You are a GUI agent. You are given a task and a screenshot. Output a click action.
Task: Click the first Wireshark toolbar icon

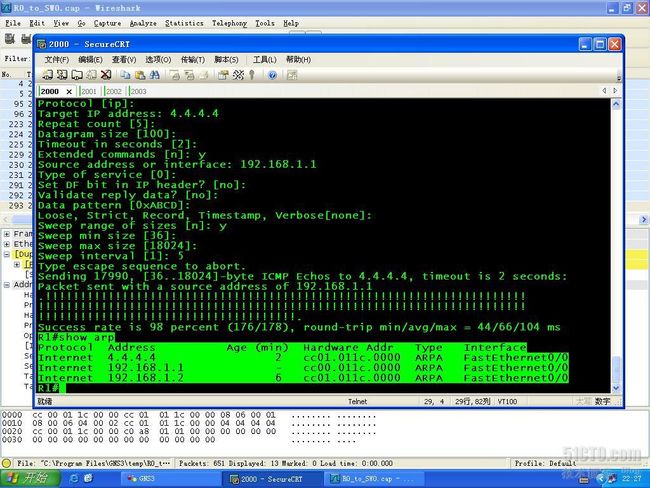10,39
